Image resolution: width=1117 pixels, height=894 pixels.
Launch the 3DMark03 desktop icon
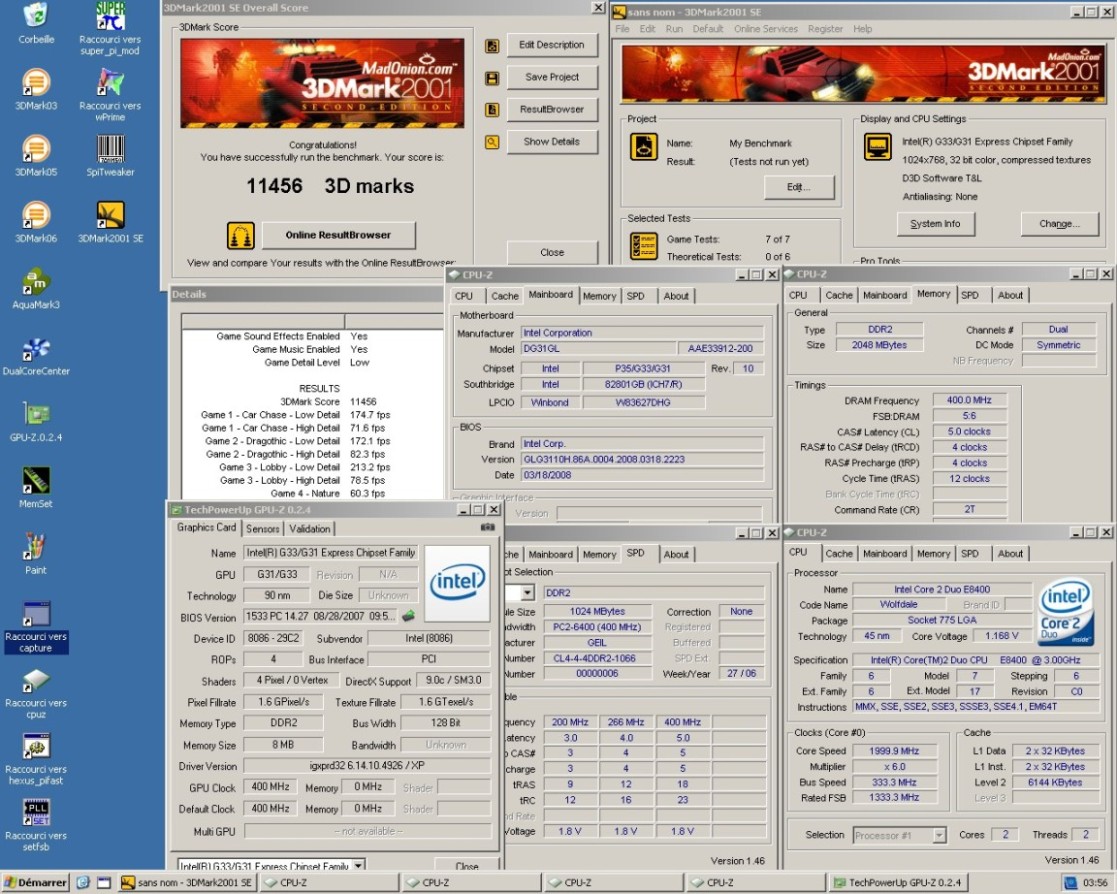[x=36, y=82]
